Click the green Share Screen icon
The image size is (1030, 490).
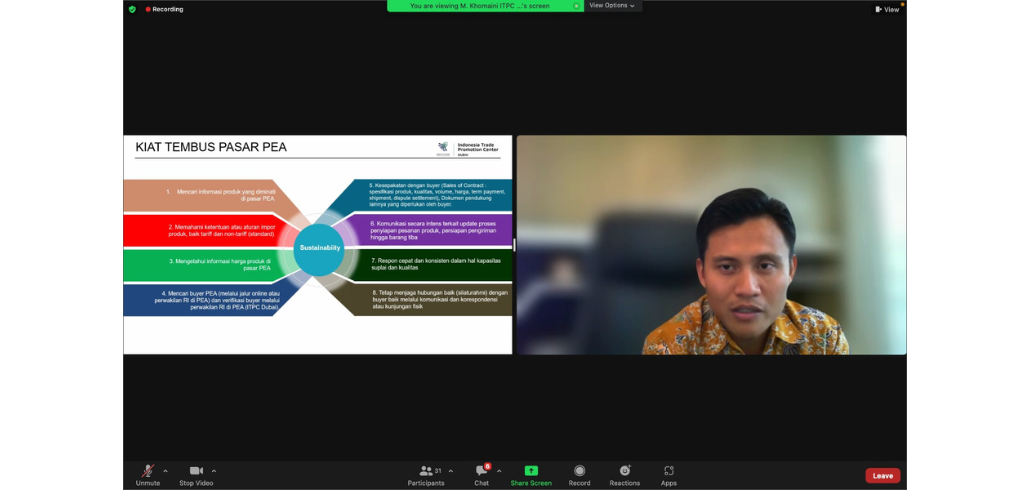pos(531,471)
